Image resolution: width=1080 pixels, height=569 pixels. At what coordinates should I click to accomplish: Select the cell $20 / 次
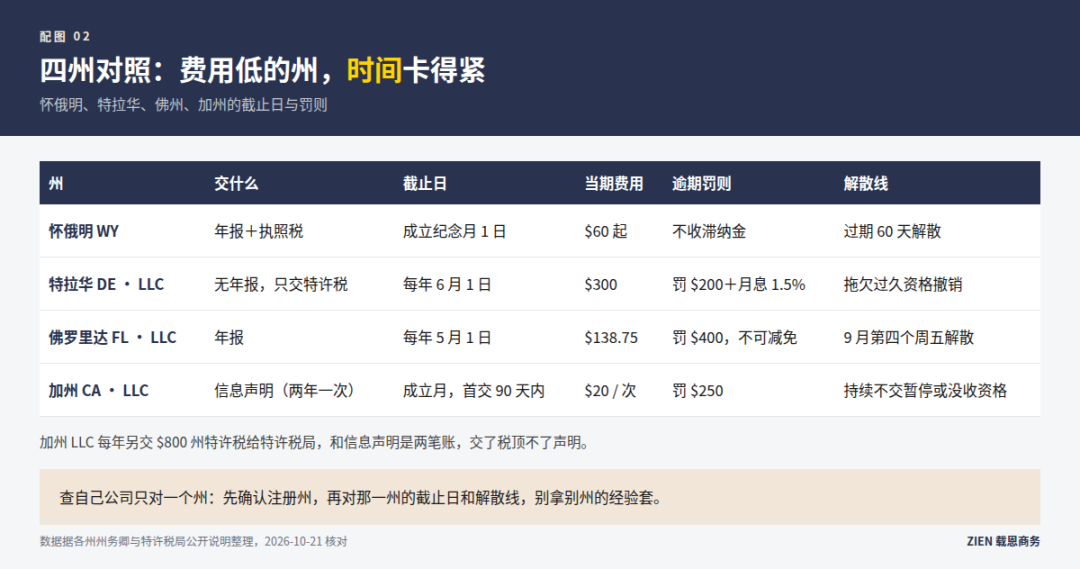pos(610,391)
